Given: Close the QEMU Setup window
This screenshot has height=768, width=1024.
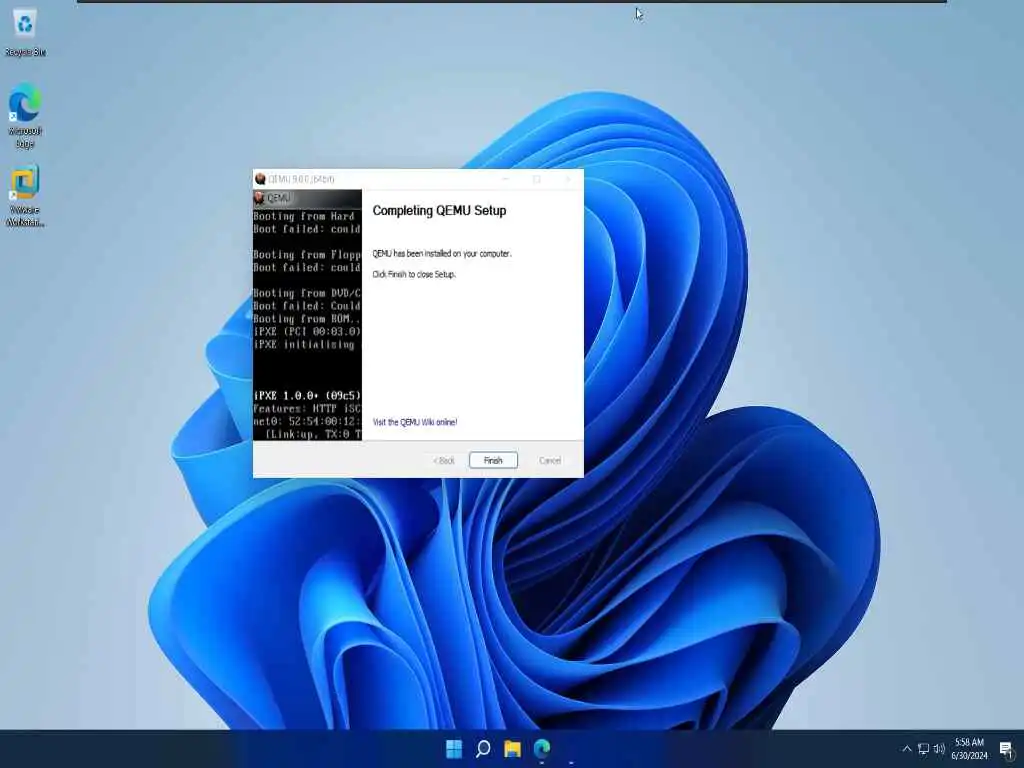Looking at the screenshot, I should [568, 179].
